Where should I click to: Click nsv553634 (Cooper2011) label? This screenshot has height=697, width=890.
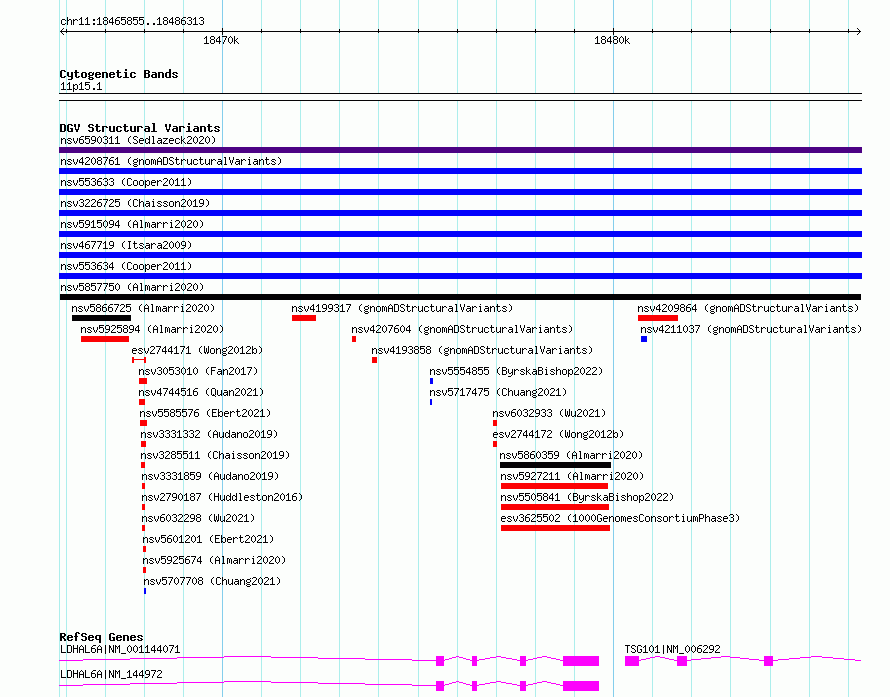tap(126, 266)
